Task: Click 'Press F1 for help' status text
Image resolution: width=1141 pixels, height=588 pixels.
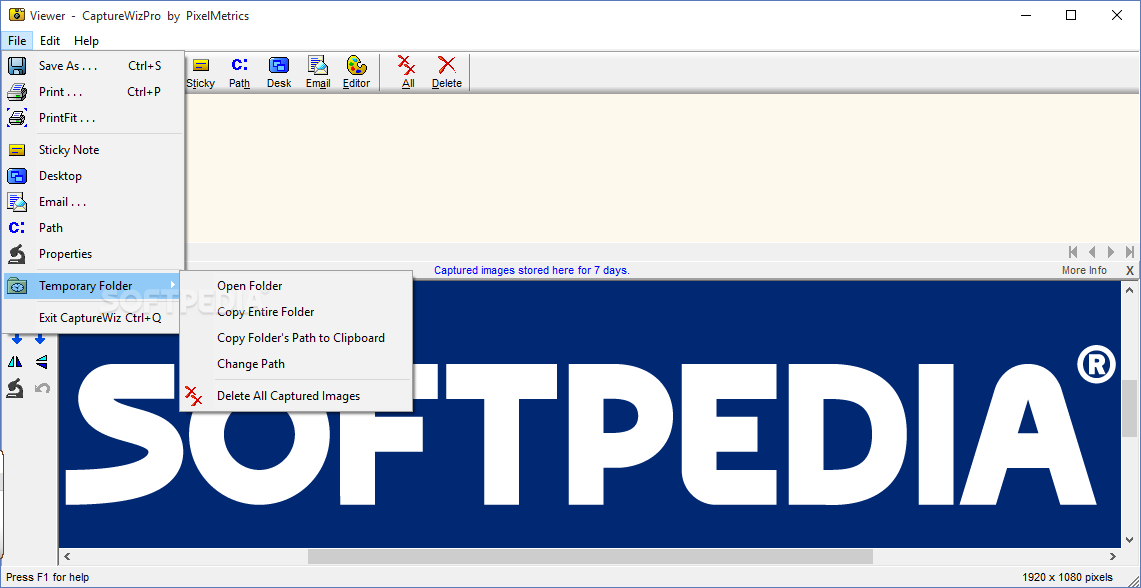Action: 48,577
